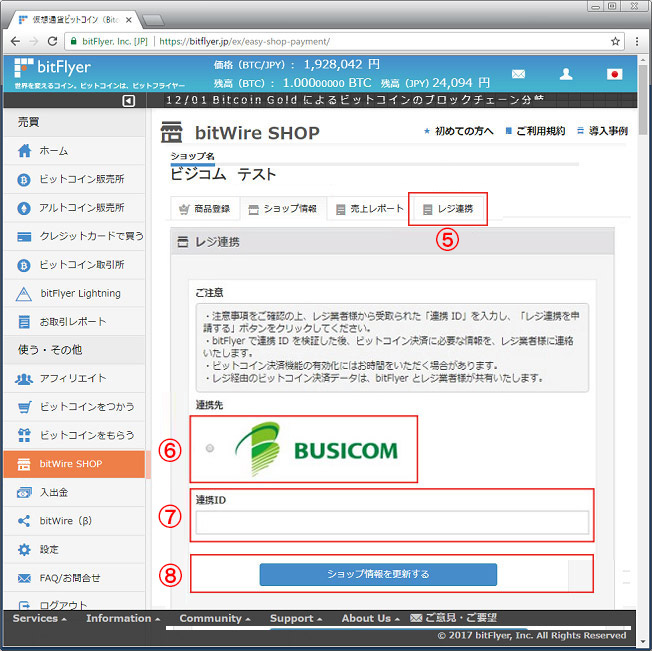
Task: Switch to the 売上レポート tab
Action: [x=369, y=209]
